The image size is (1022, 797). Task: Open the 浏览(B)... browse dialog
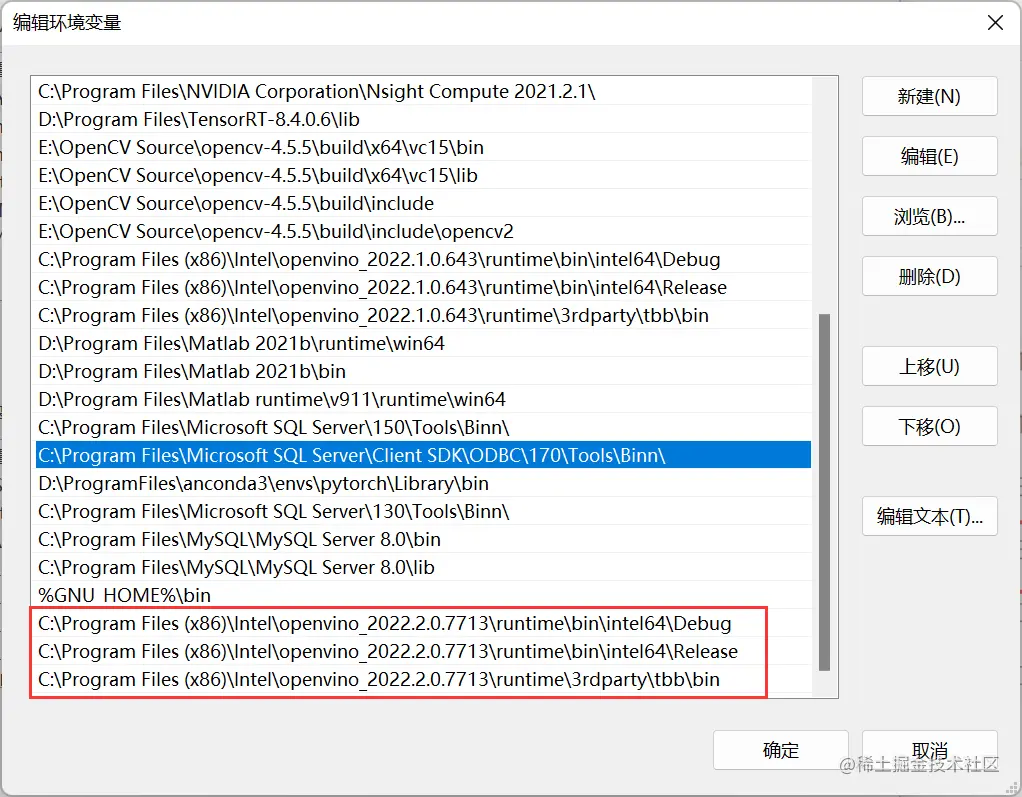tap(929, 216)
